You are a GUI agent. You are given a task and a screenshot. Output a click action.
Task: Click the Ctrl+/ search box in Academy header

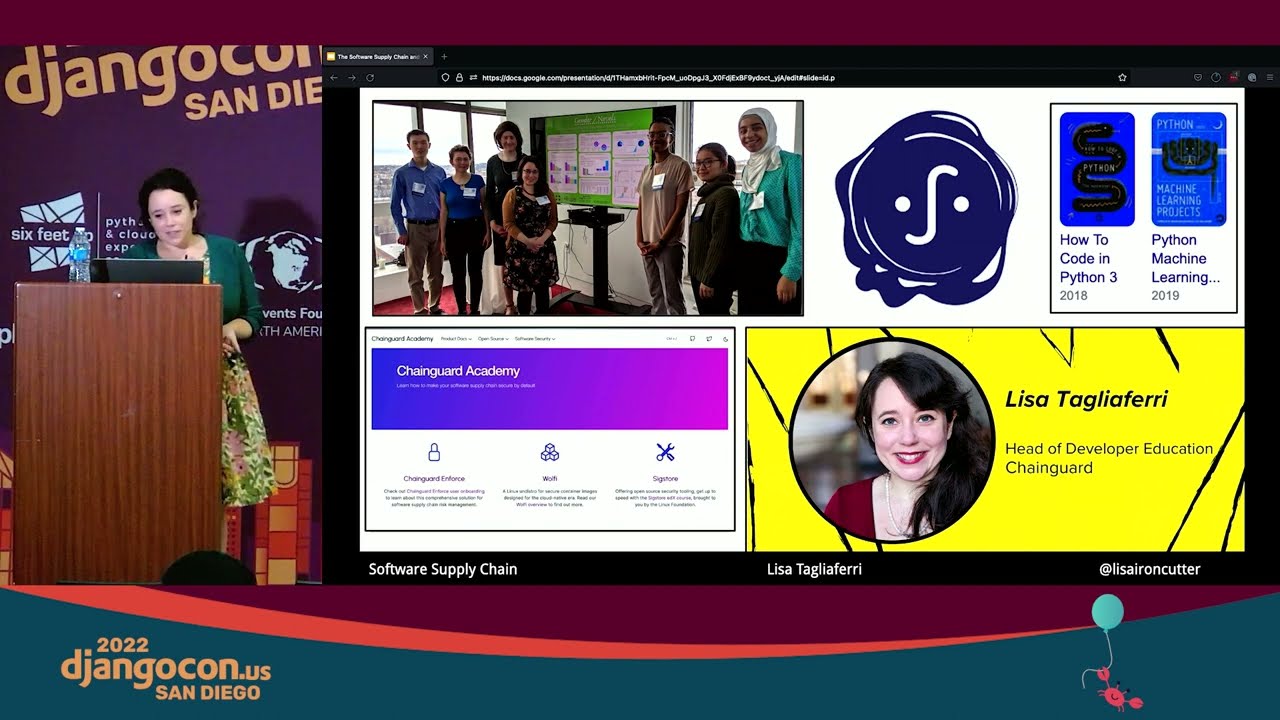[672, 339]
